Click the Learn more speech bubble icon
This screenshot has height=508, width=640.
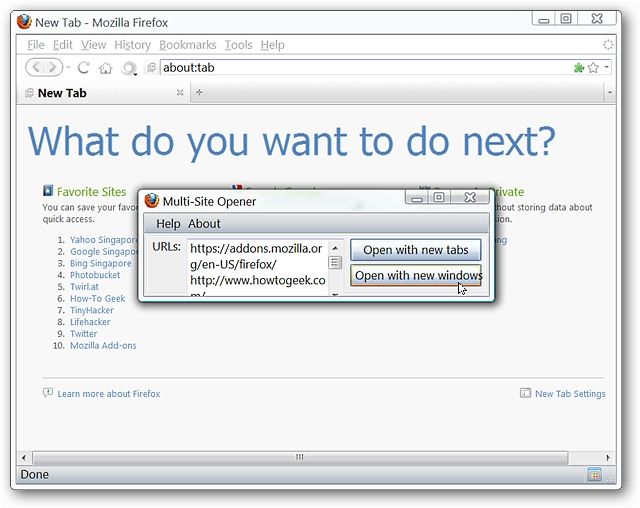coord(48,393)
